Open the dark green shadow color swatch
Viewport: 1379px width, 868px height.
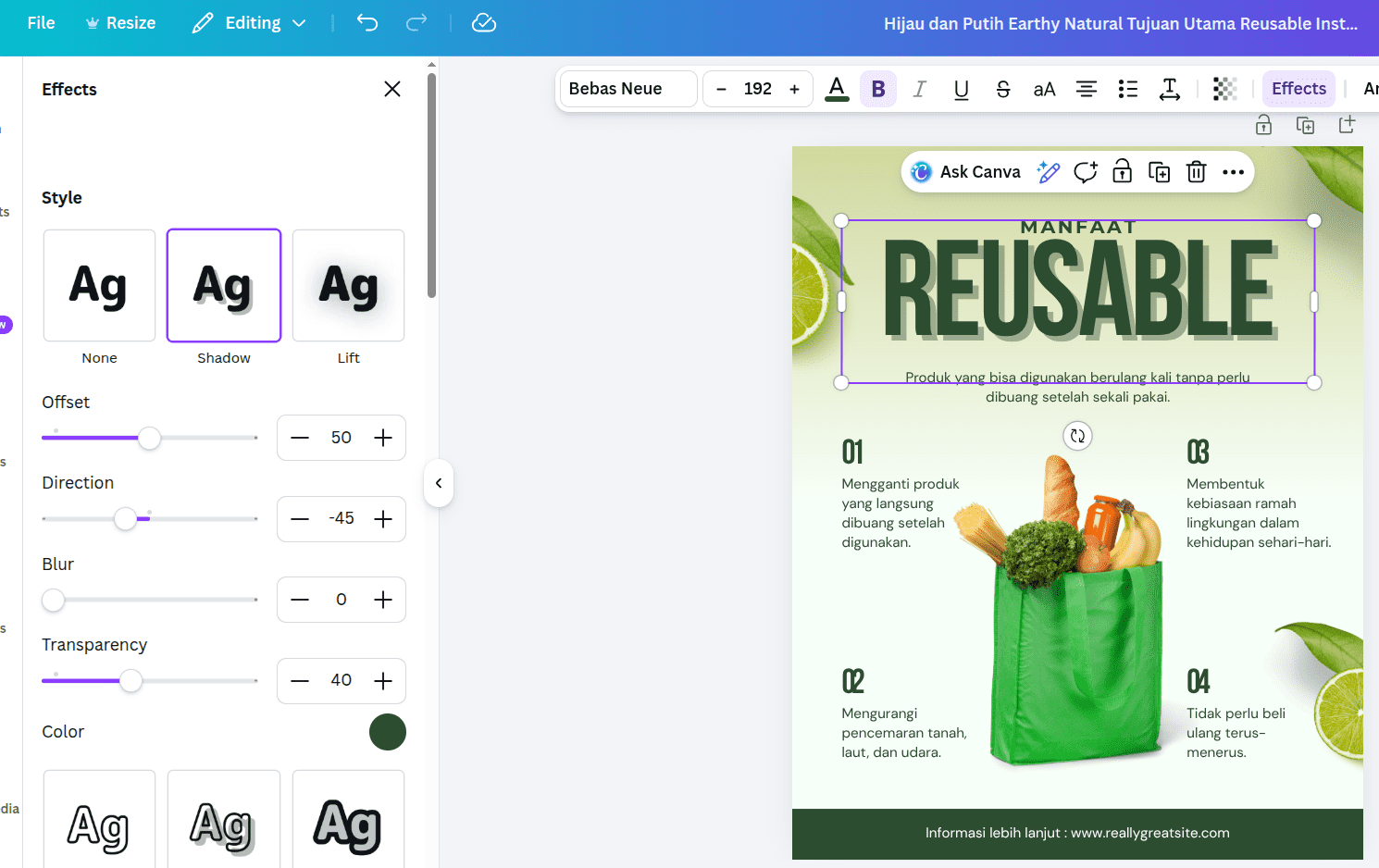[x=387, y=732]
